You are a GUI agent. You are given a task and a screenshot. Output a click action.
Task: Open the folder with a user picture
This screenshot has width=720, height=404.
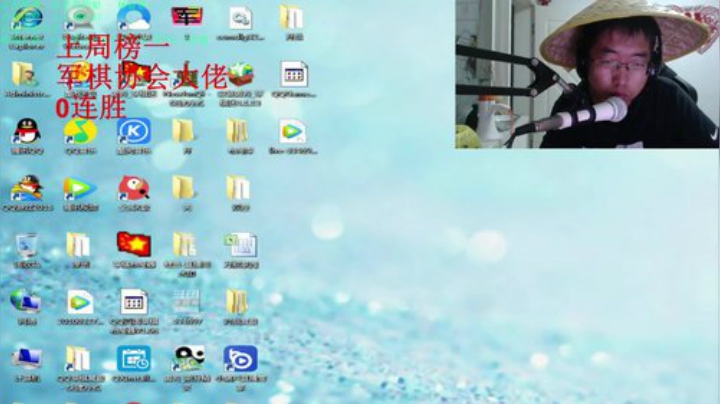(x=24, y=75)
